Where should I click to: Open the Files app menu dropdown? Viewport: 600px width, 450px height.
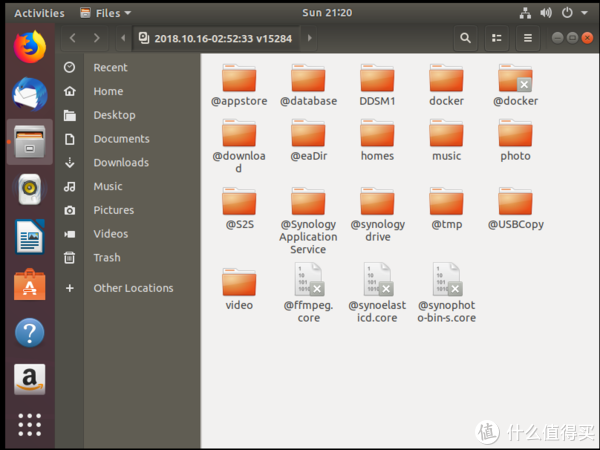pos(104,13)
